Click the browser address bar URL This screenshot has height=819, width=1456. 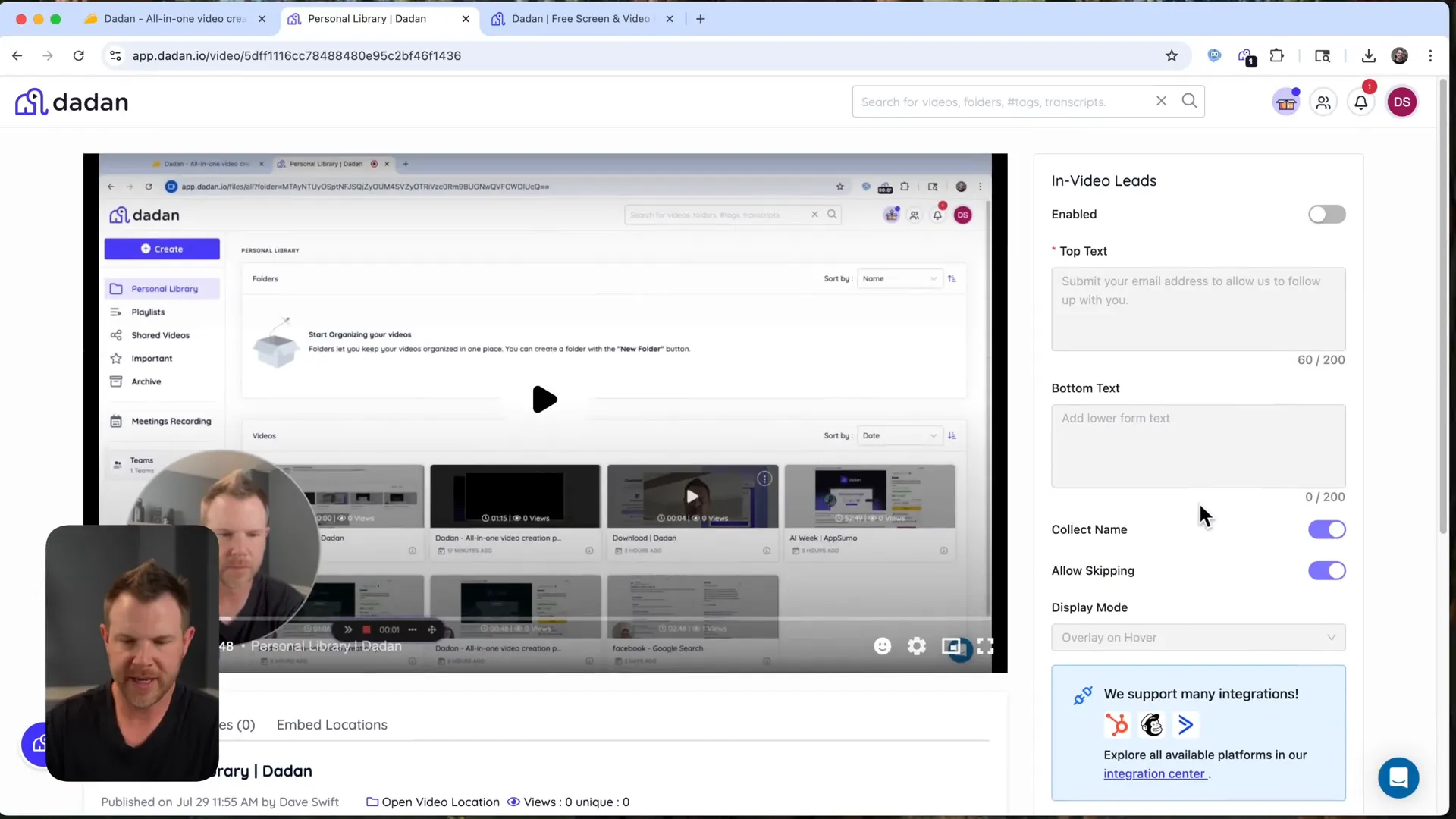(x=297, y=55)
